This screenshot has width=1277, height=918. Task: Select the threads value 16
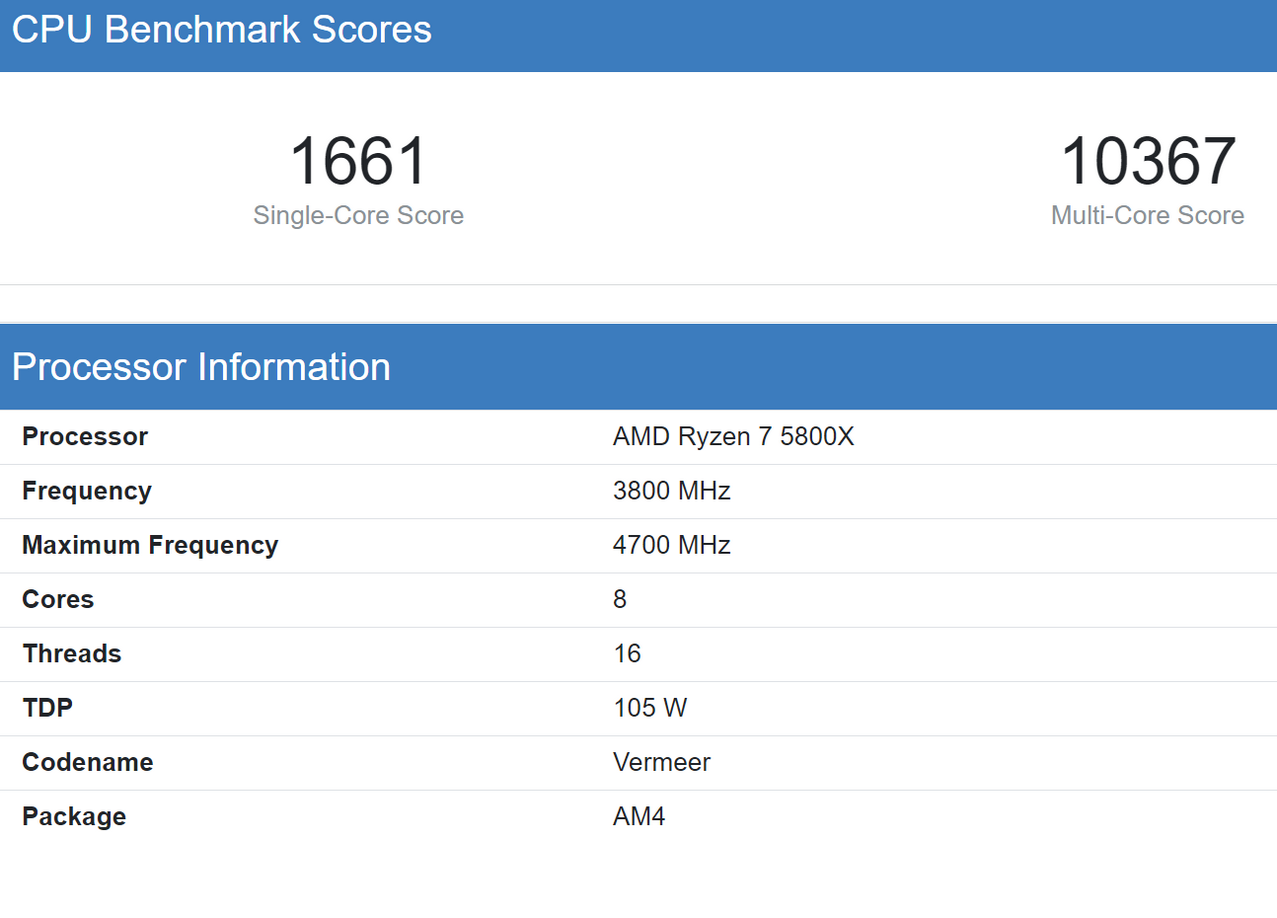tap(627, 653)
